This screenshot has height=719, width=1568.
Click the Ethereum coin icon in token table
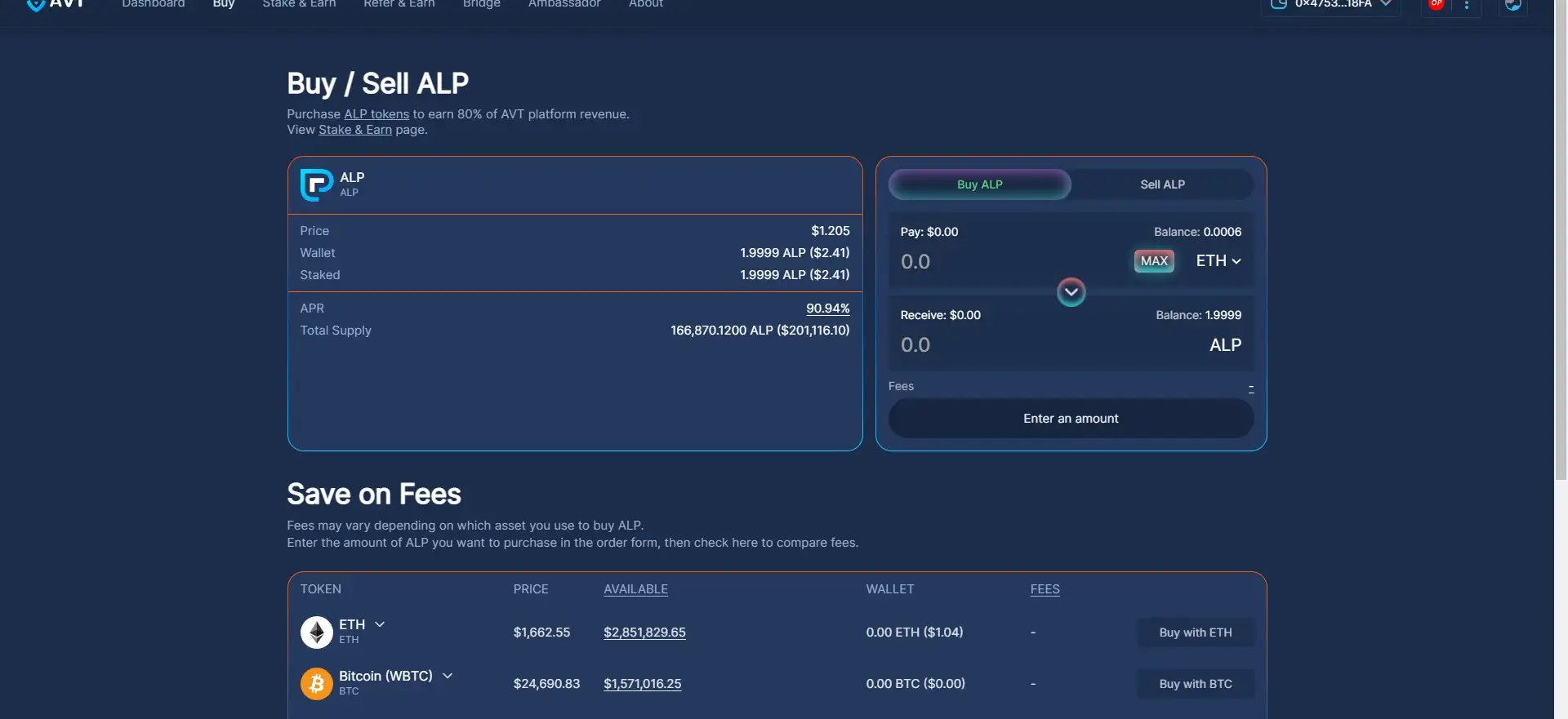(x=317, y=632)
